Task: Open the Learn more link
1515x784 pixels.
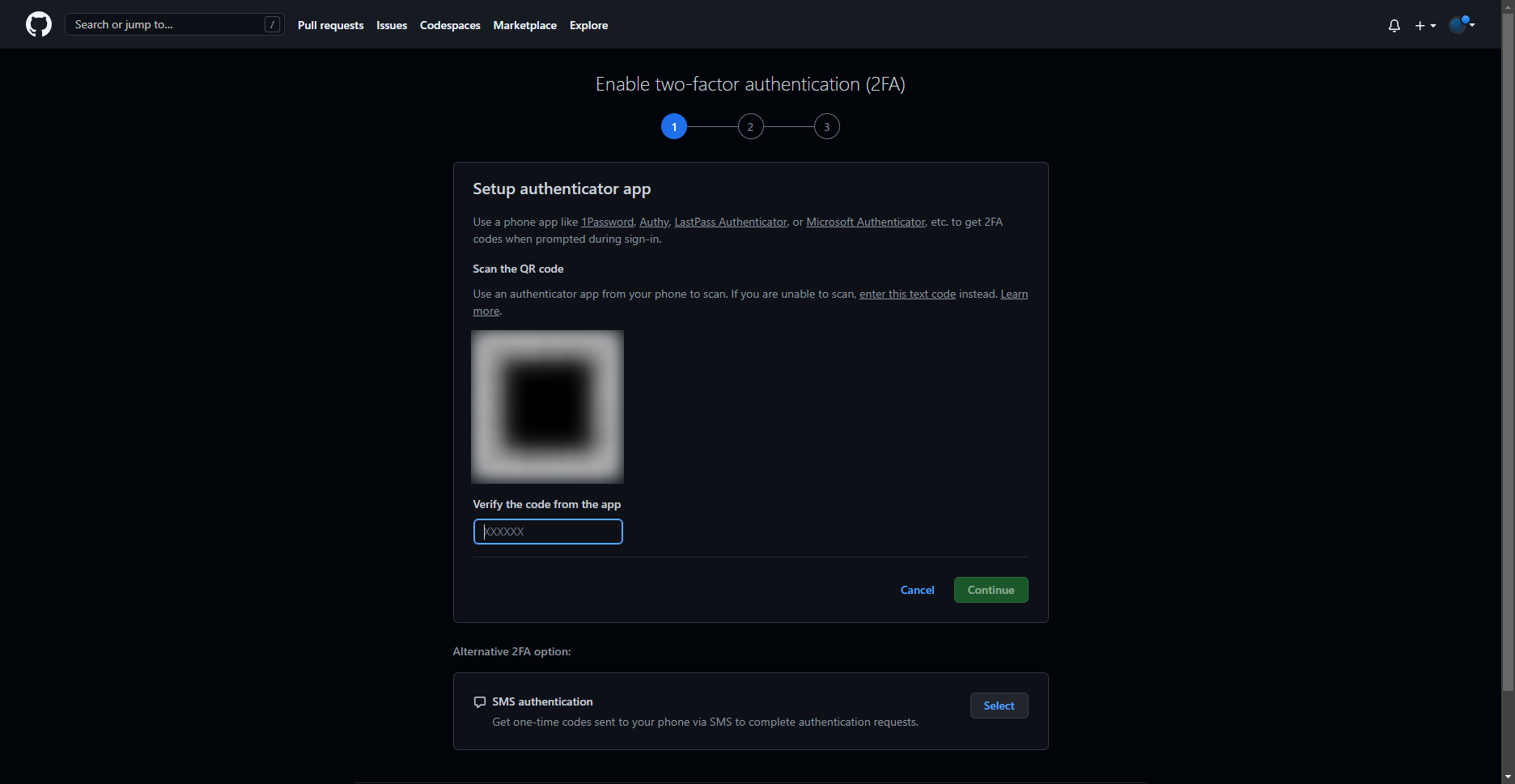Action: coord(1014,294)
